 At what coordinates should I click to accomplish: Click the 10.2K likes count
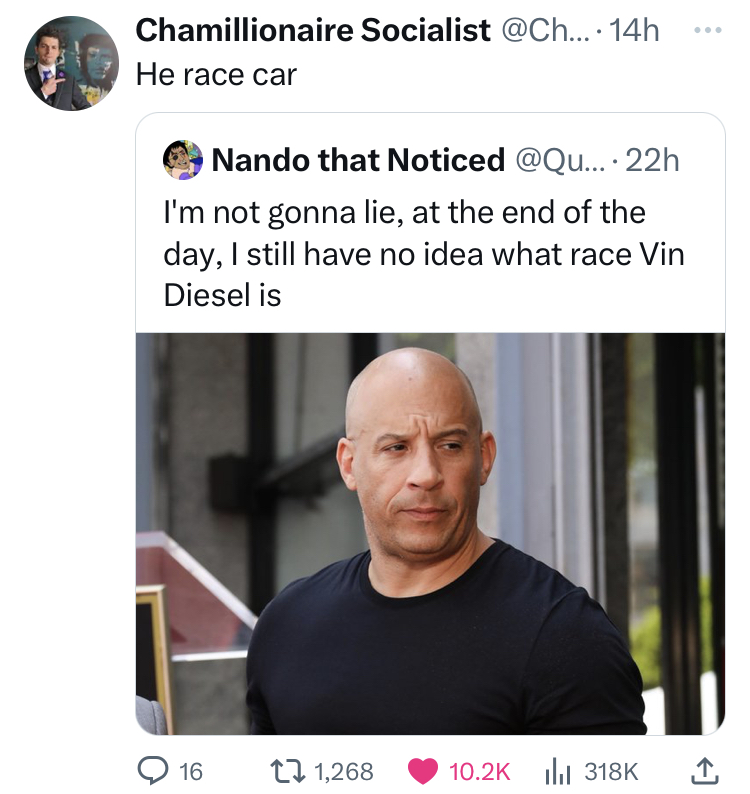pos(480,771)
